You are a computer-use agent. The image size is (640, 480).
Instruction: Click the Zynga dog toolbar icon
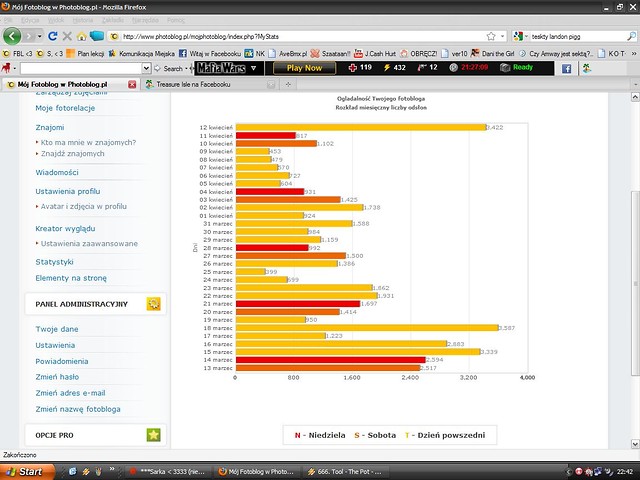tap(6, 68)
